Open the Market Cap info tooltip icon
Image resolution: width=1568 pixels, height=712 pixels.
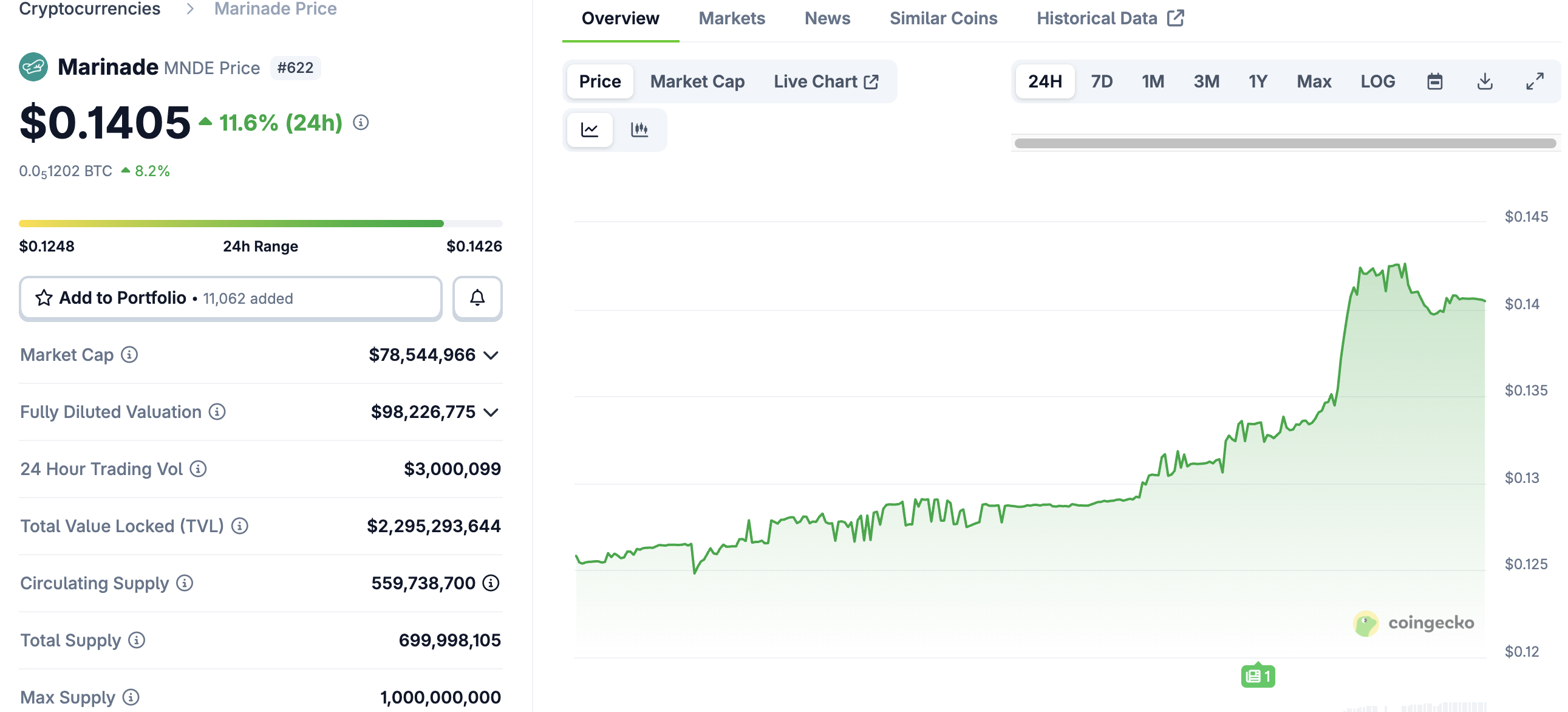coord(130,355)
